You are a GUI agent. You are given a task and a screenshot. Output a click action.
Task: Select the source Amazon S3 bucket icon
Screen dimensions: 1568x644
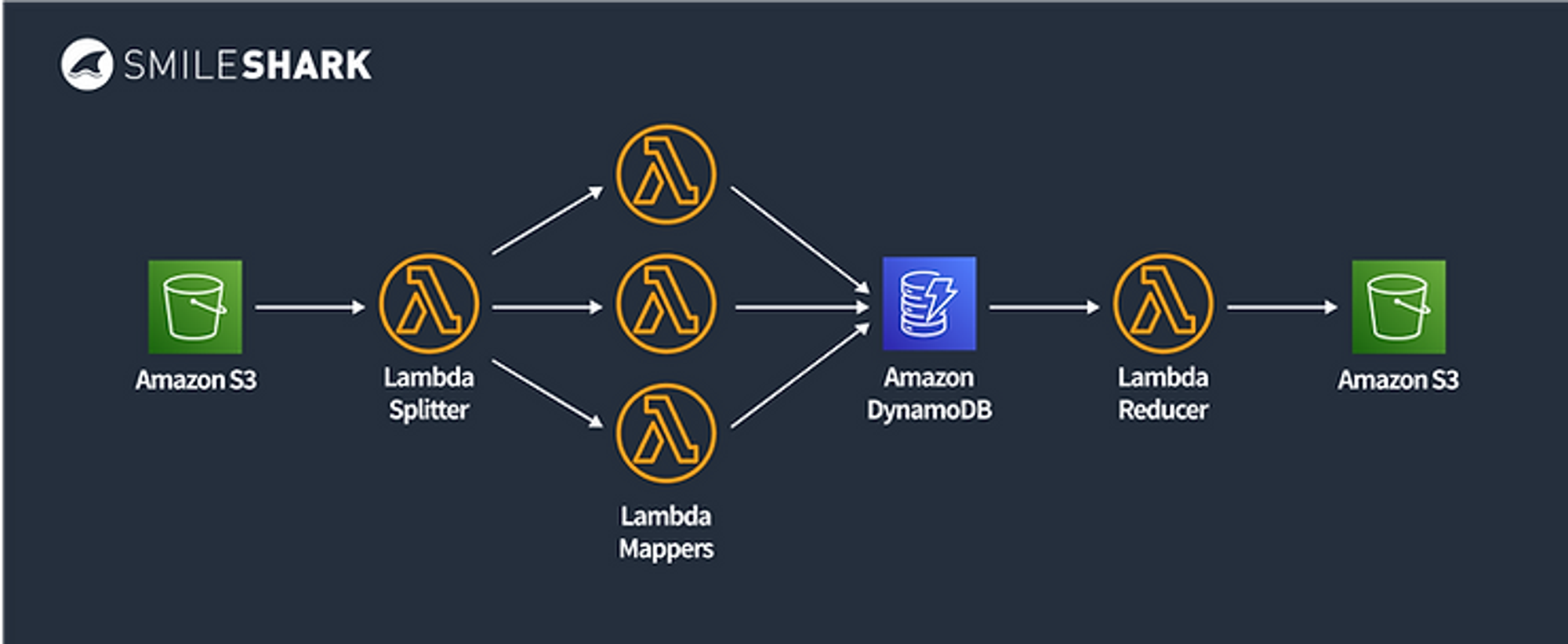[195, 307]
